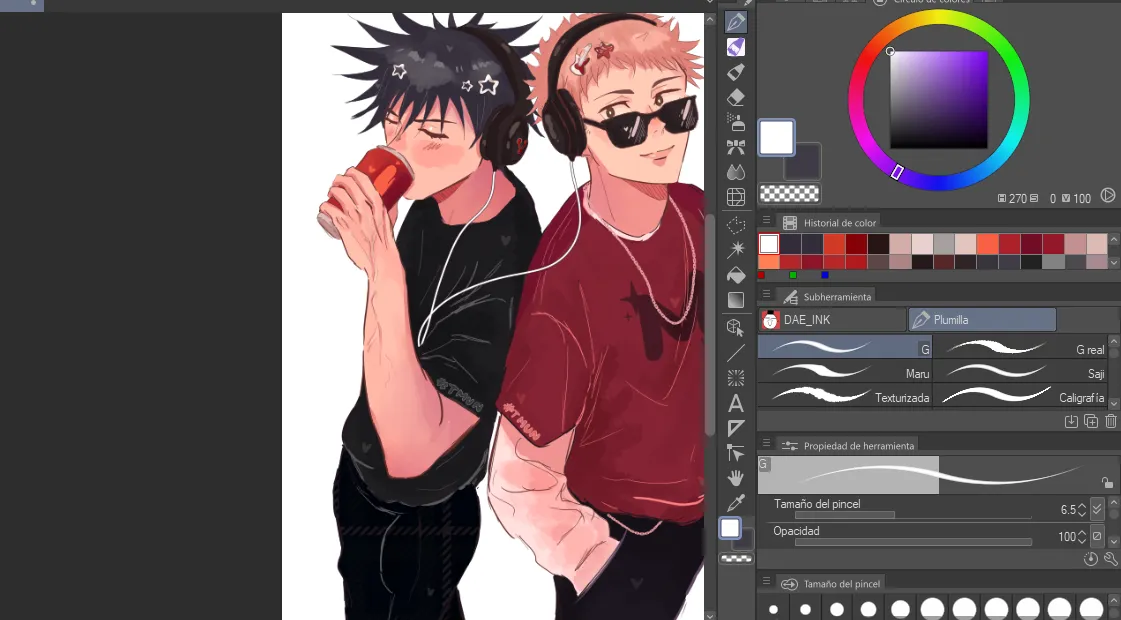Select the DAE_INK sub tool group
This screenshot has width=1121, height=620.
pos(832,320)
